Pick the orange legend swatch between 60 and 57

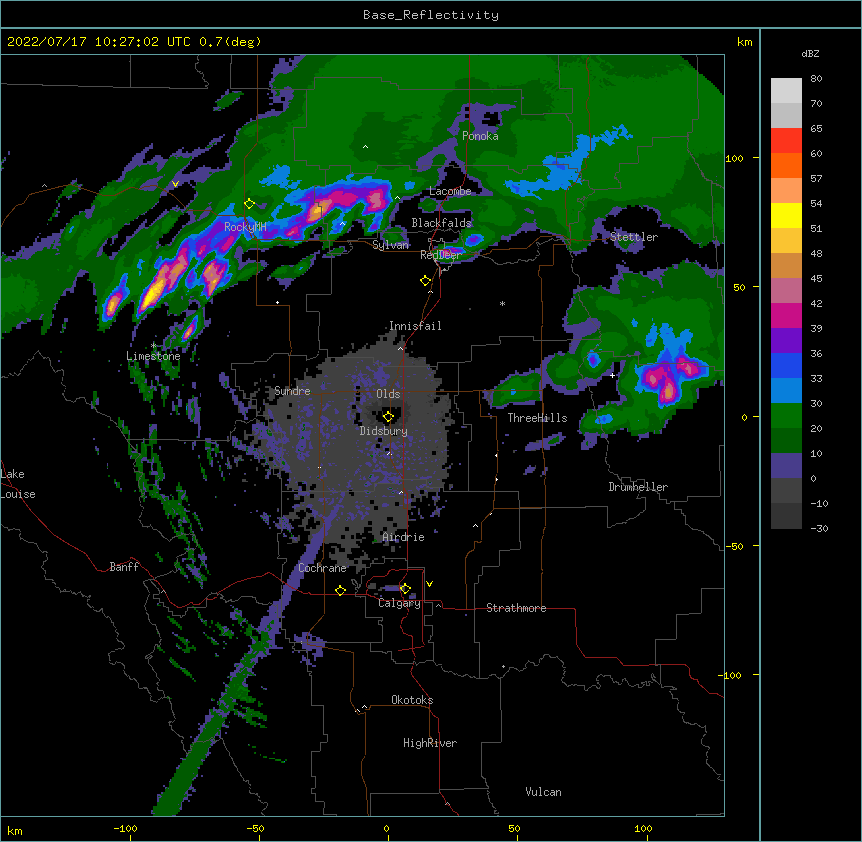point(786,165)
